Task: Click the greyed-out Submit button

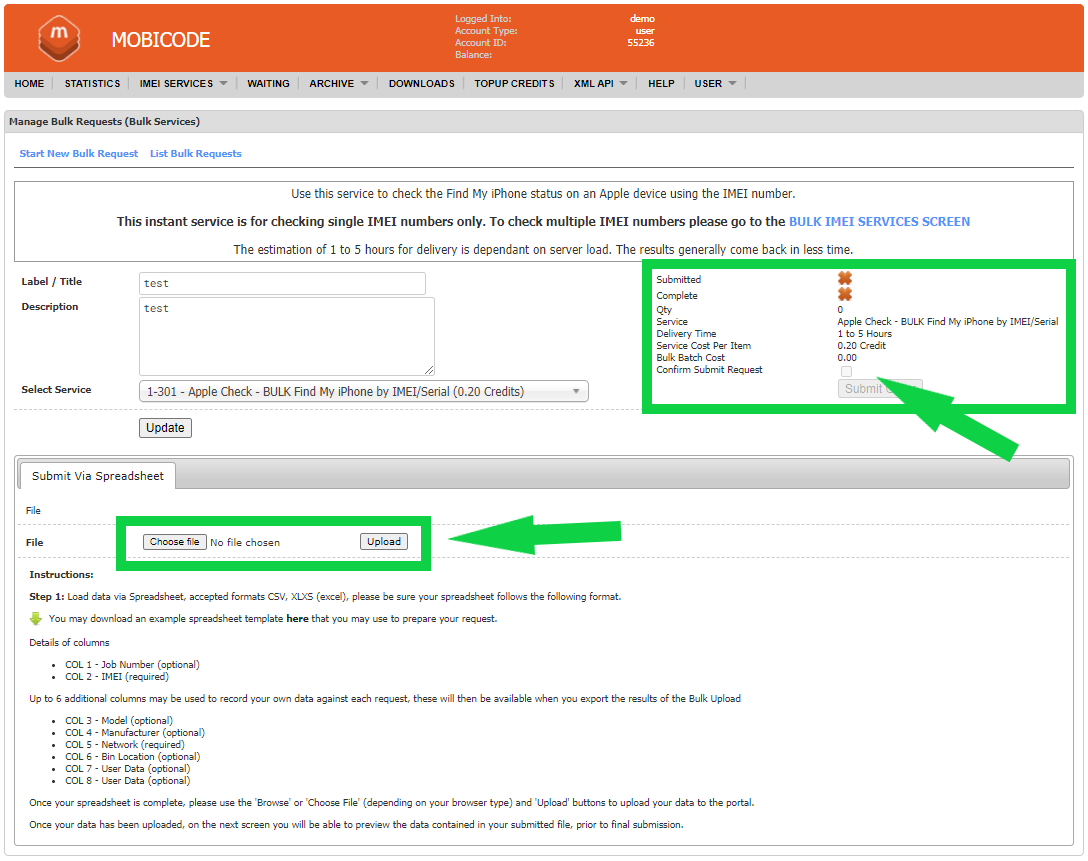Action: (x=880, y=389)
